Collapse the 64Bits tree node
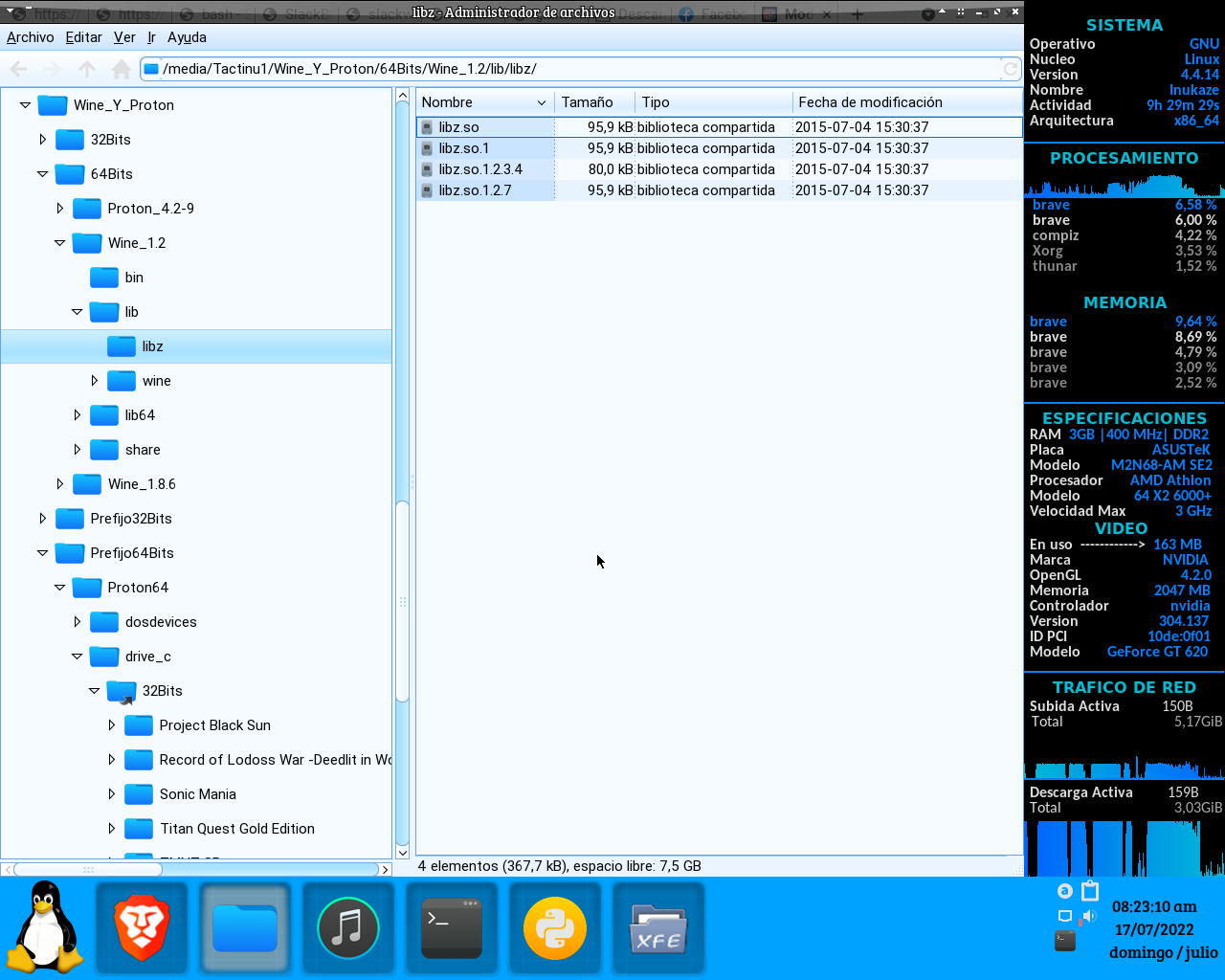1225x980 pixels. (x=43, y=174)
